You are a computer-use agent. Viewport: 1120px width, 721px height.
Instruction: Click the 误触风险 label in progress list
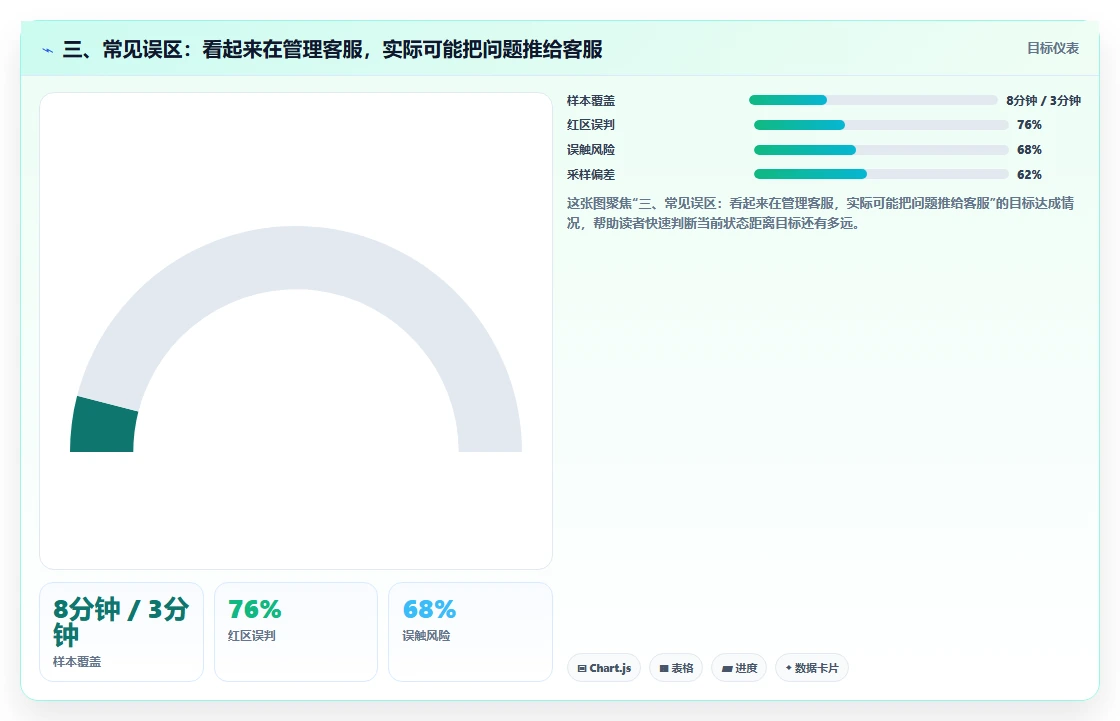pos(591,150)
